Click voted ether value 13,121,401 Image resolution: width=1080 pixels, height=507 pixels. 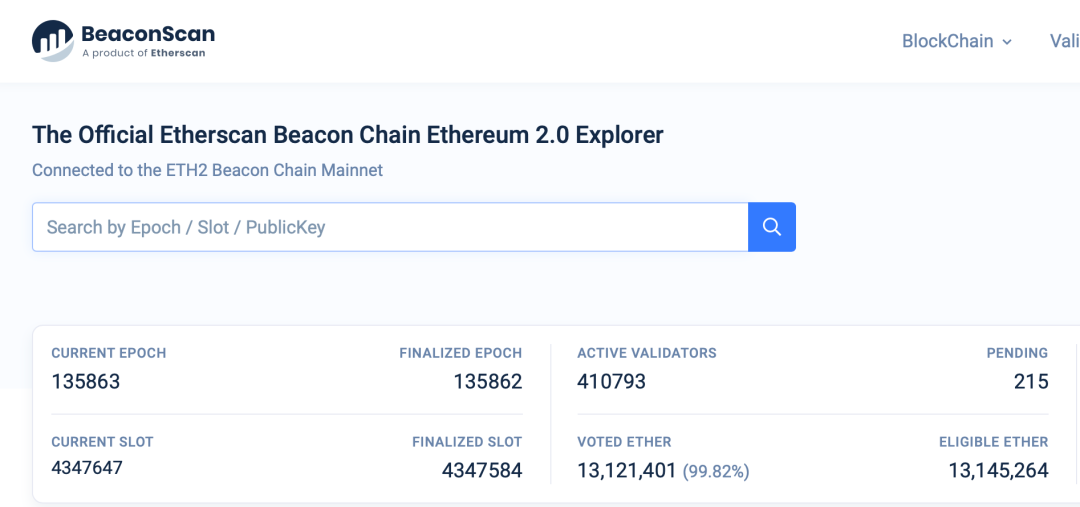pyautogui.click(x=627, y=470)
